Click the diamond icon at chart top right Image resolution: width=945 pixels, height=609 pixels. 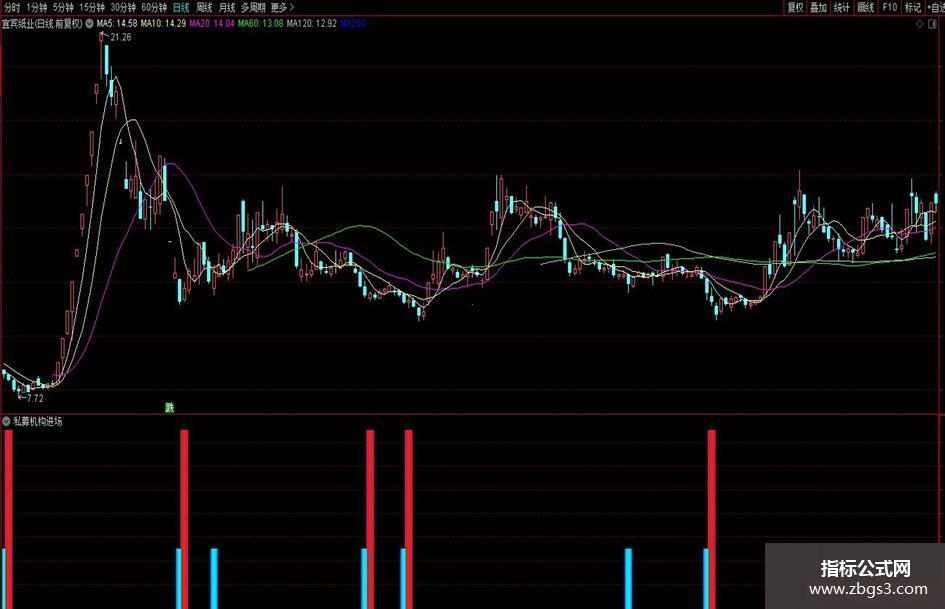pos(920,24)
